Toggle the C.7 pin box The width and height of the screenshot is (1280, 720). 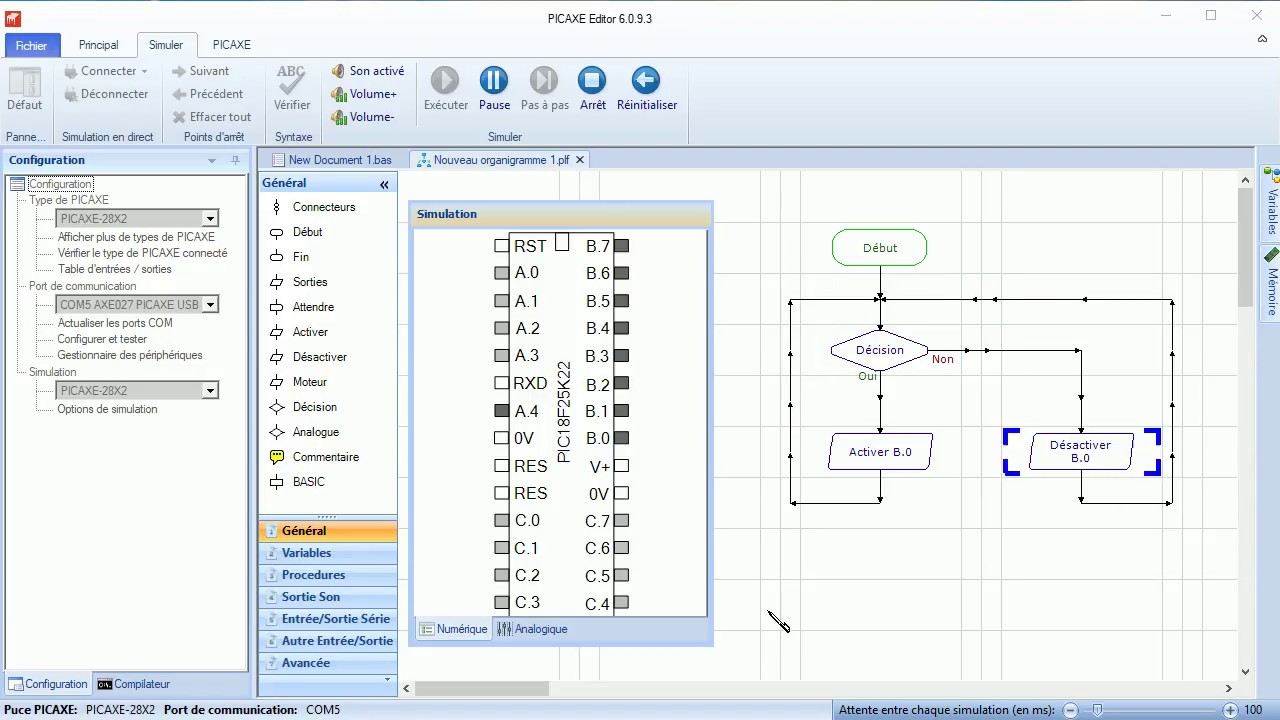(x=621, y=520)
